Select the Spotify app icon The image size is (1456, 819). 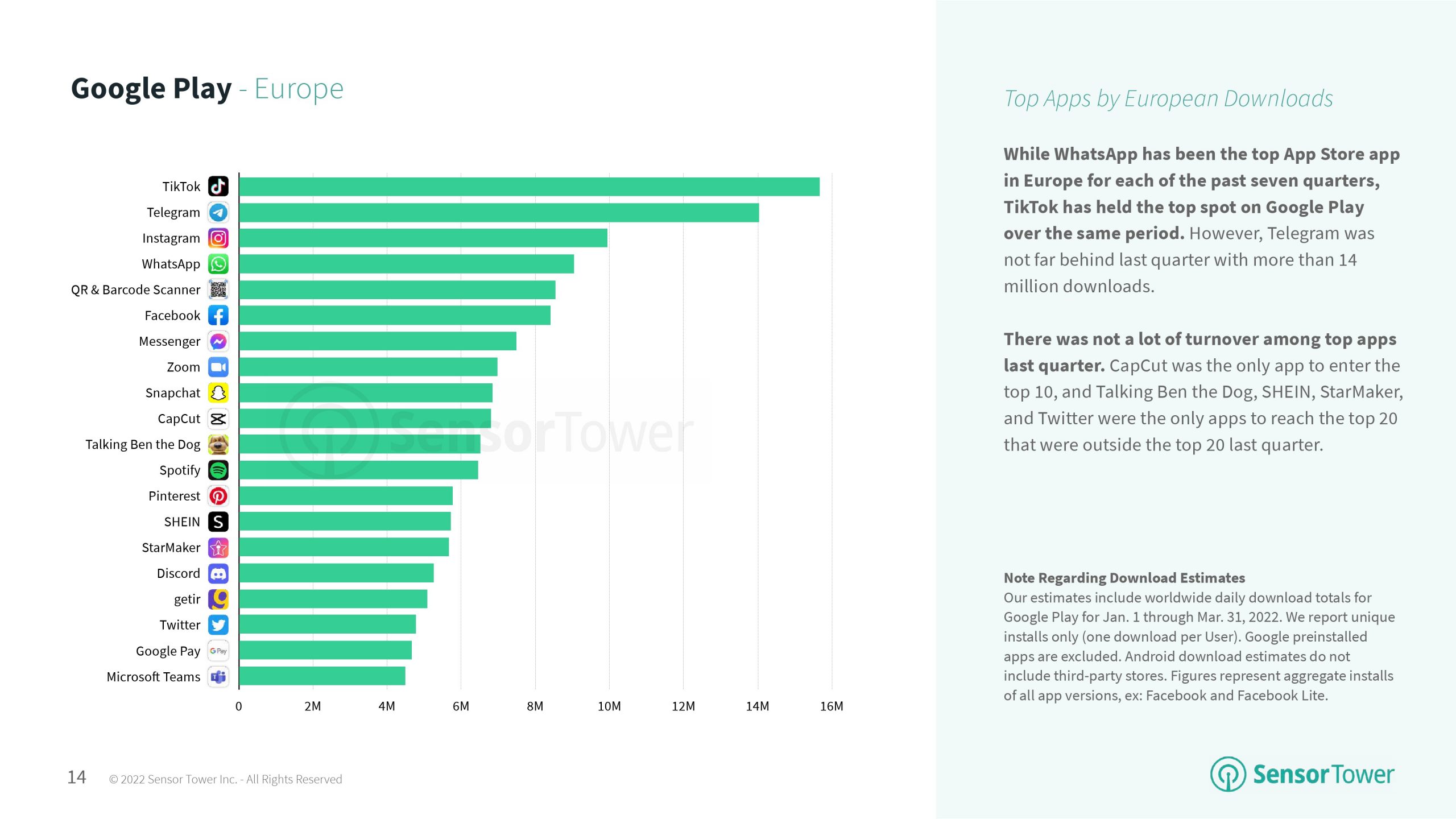[218, 470]
